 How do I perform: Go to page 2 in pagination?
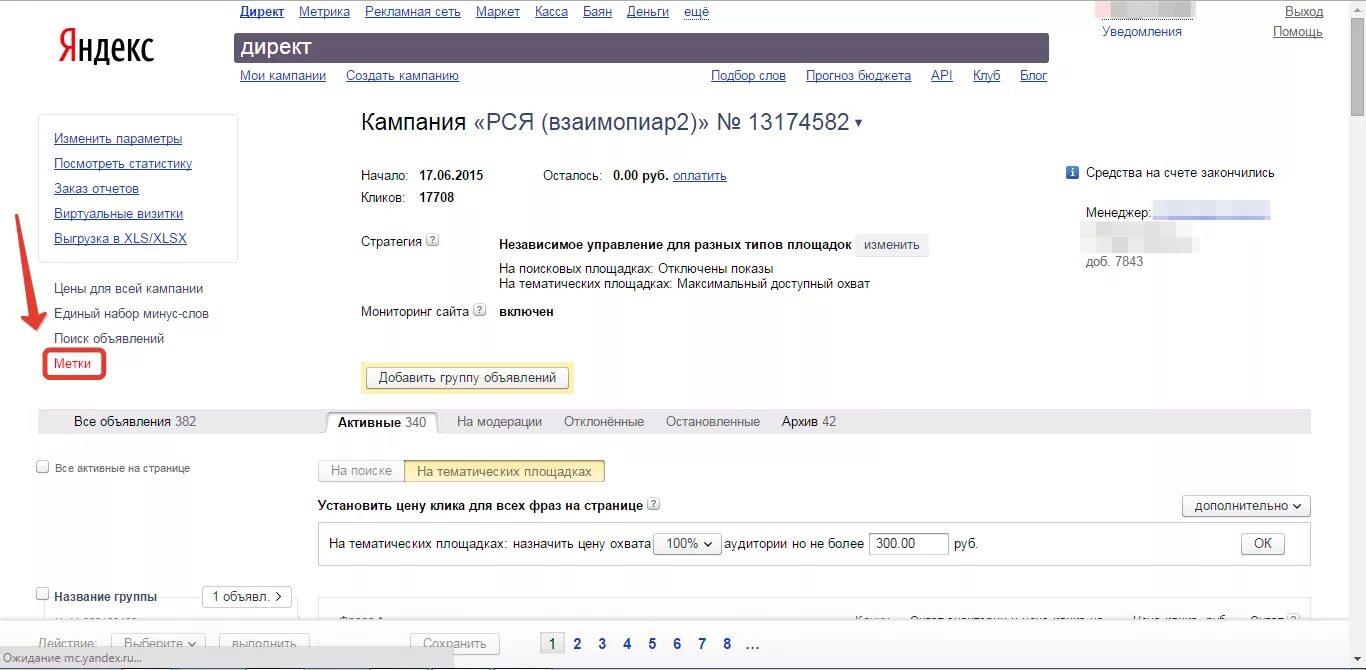click(x=577, y=644)
